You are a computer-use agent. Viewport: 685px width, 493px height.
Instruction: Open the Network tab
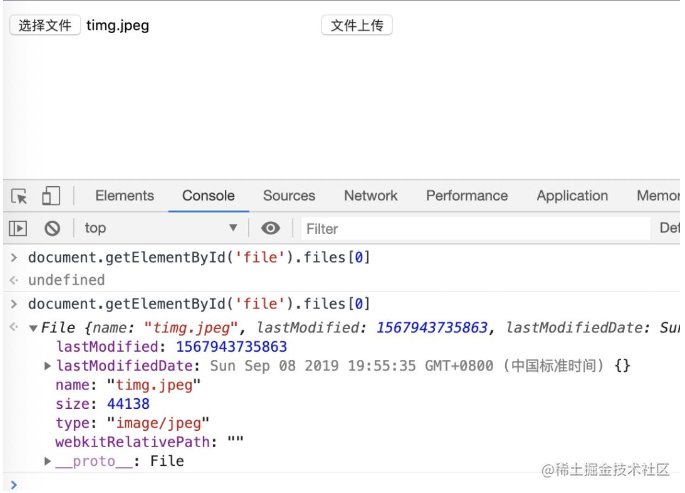(x=370, y=196)
